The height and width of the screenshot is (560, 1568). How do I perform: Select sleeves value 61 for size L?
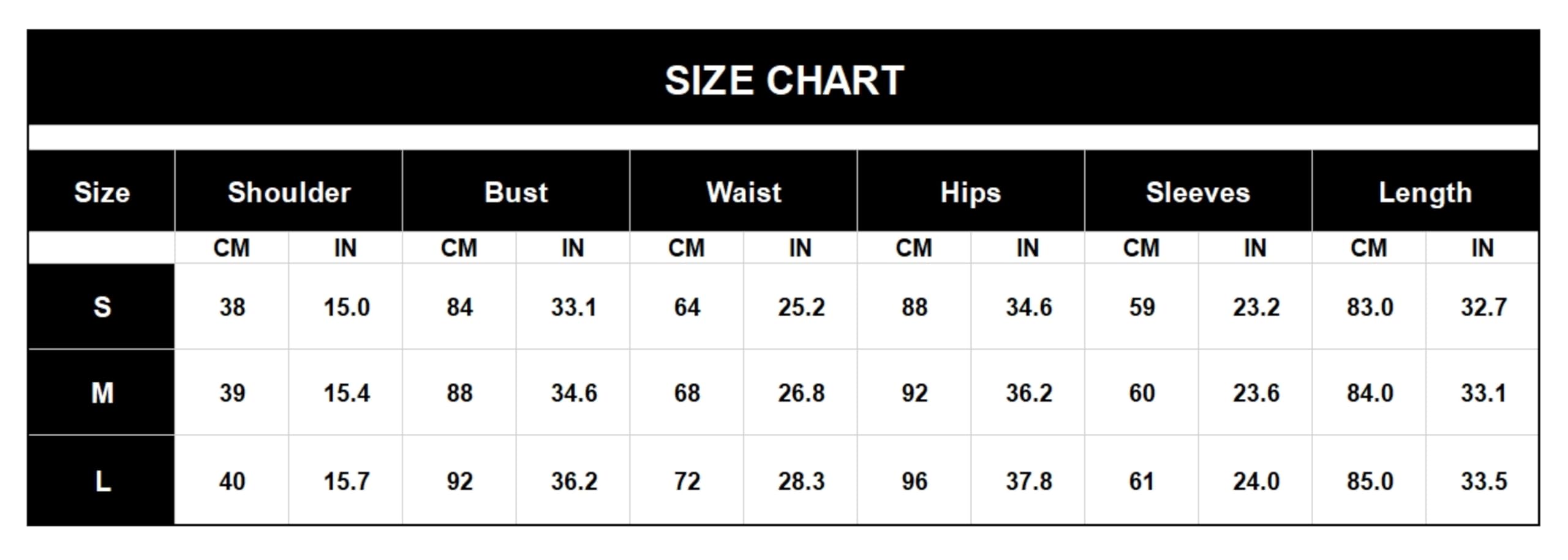pyautogui.click(x=1142, y=481)
